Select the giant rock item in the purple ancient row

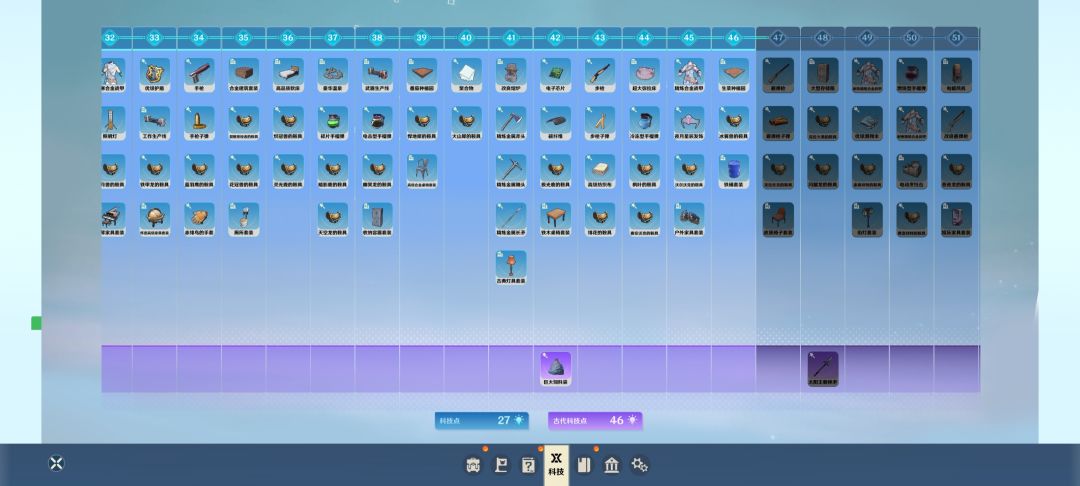point(555,369)
